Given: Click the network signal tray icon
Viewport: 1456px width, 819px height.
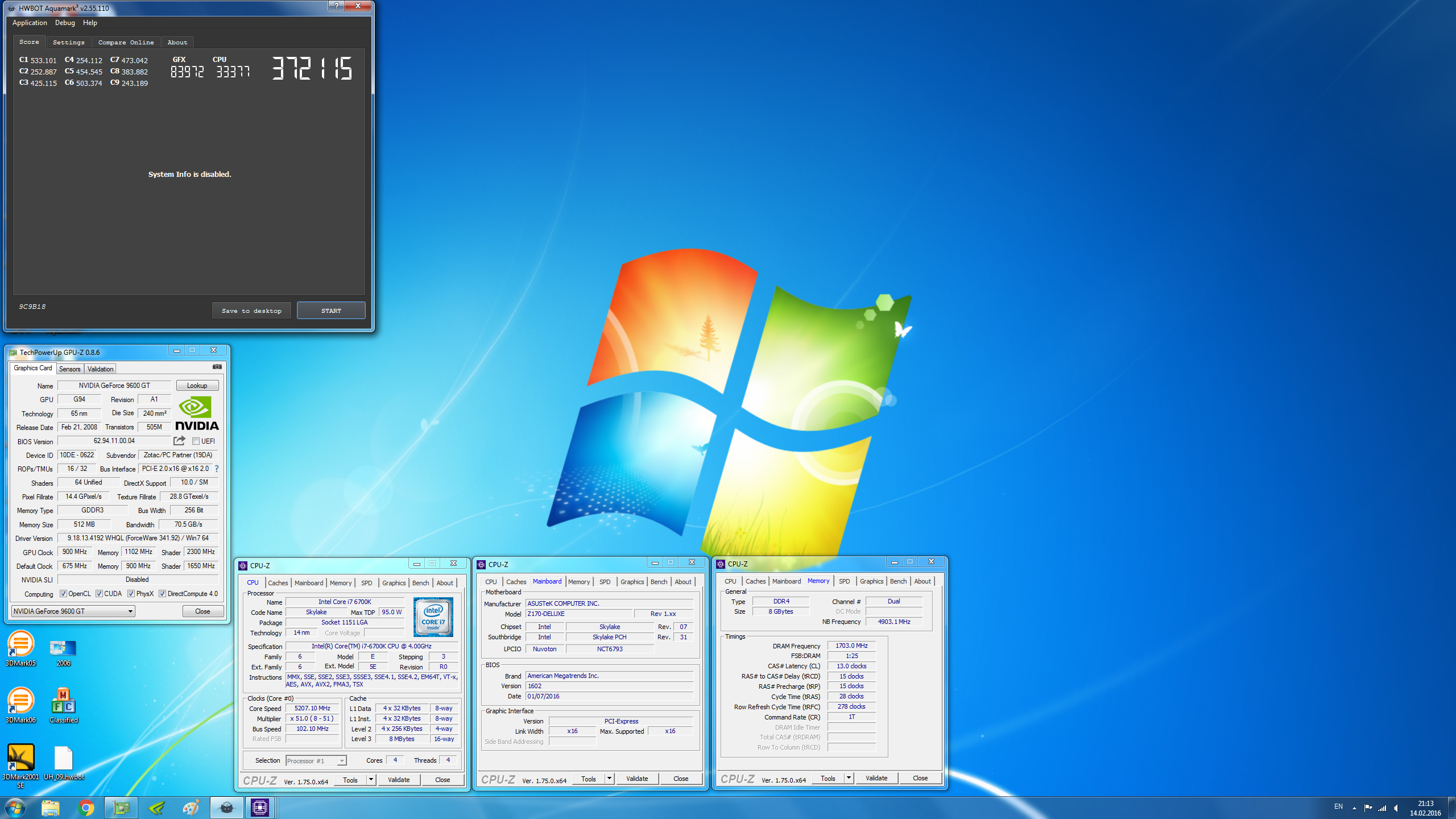Looking at the screenshot, I should click(x=1382, y=808).
